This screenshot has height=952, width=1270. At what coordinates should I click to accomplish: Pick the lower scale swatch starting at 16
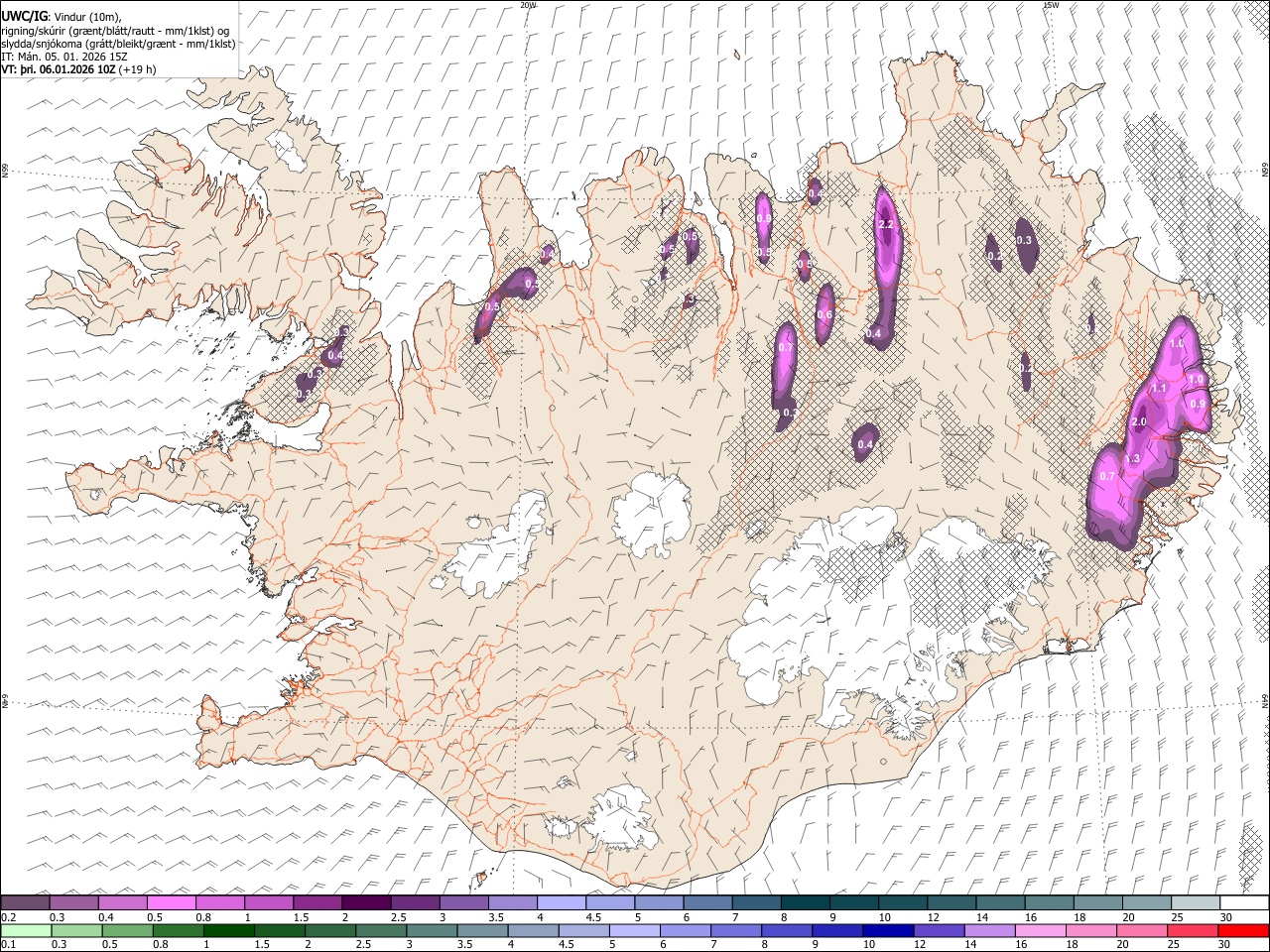point(1042,930)
